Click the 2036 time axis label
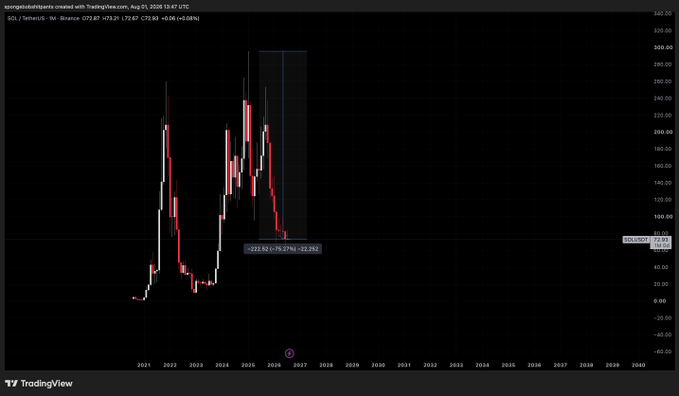This screenshot has width=679, height=396. [534, 365]
